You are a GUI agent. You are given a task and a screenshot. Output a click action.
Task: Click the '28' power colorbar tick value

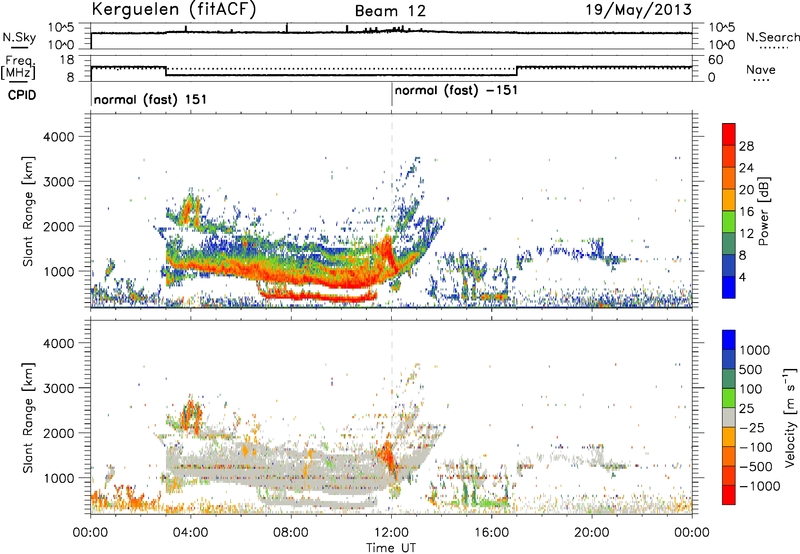pos(746,146)
